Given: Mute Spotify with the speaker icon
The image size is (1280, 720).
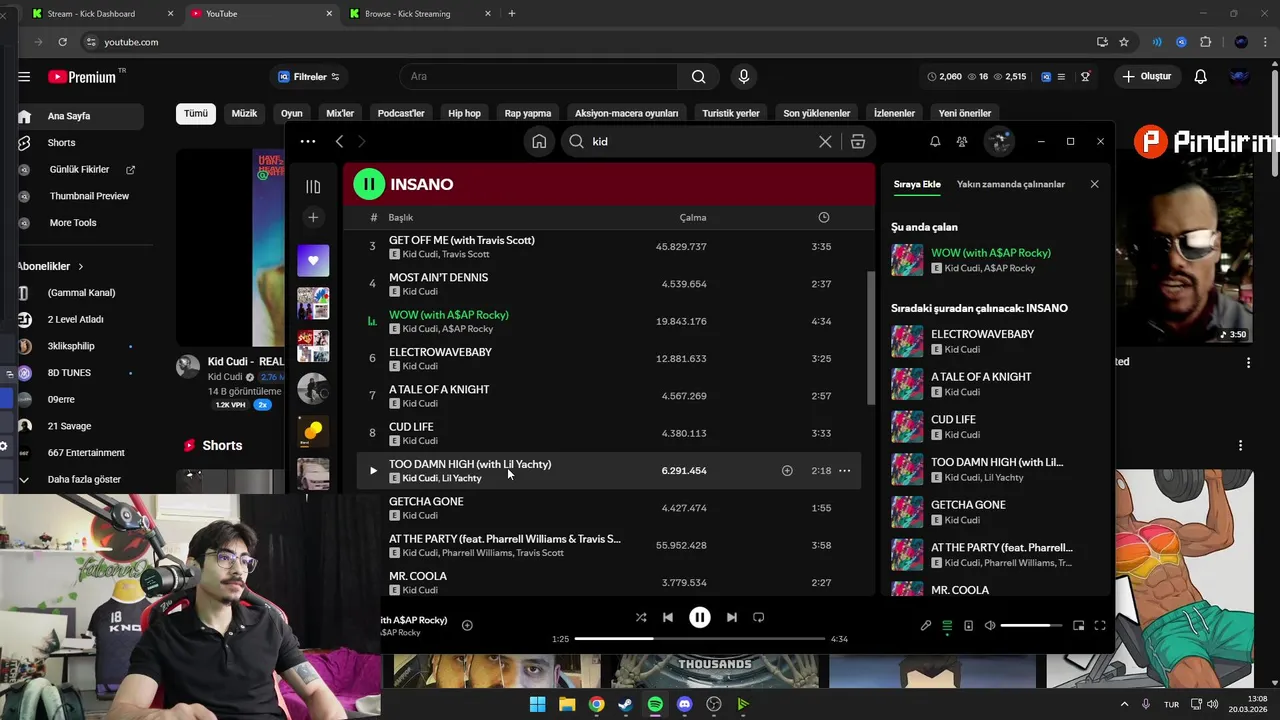Looking at the screenshot, I should tap(990, 626).
